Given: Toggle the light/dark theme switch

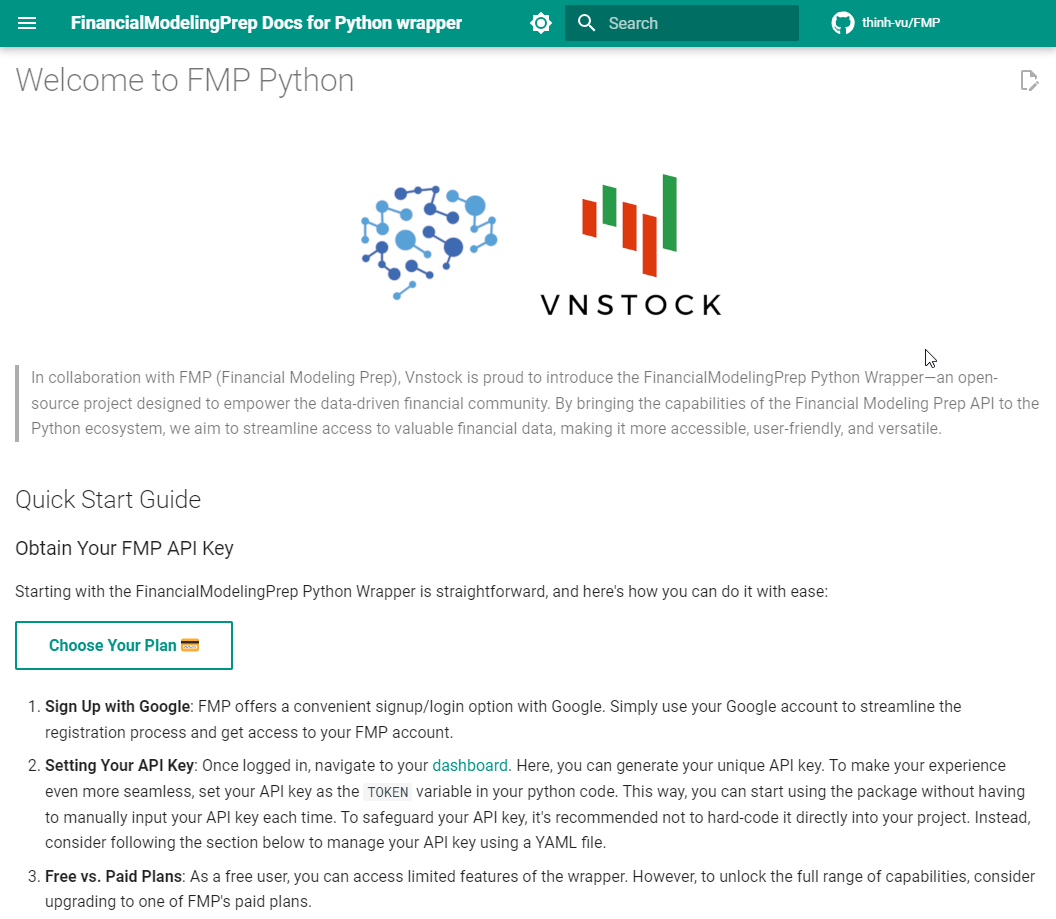Looking at the screenshot, I should point(541,23).
